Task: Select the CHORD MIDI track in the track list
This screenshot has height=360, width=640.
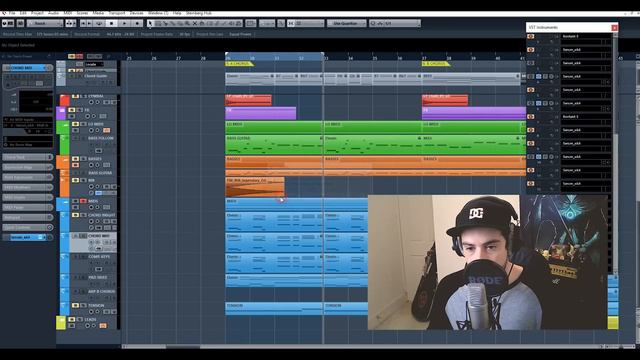Action: tap(93, 242)
